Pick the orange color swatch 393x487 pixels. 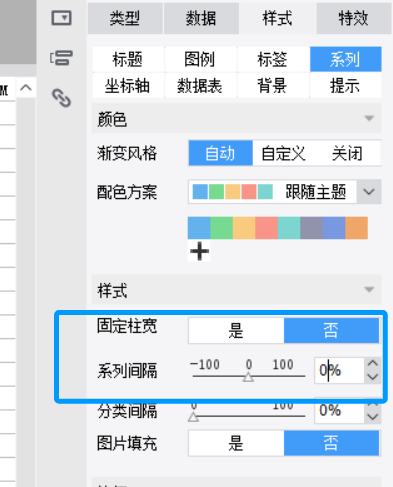pos(357,228)
